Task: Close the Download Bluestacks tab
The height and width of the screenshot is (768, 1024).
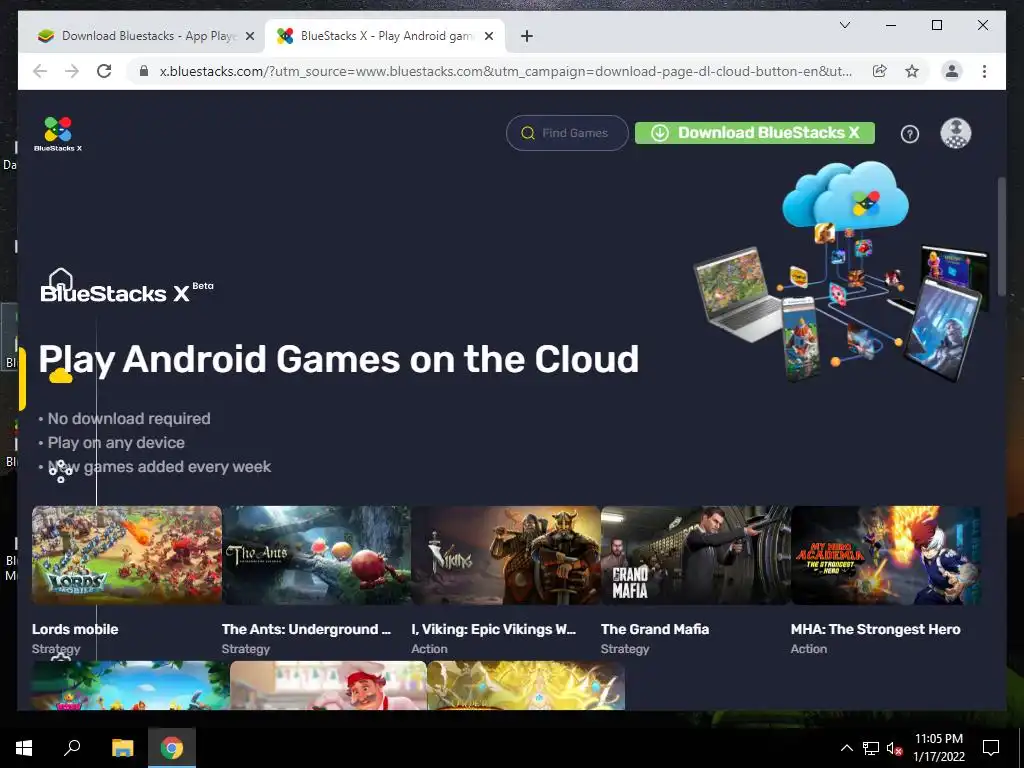Action: (249, 36)
